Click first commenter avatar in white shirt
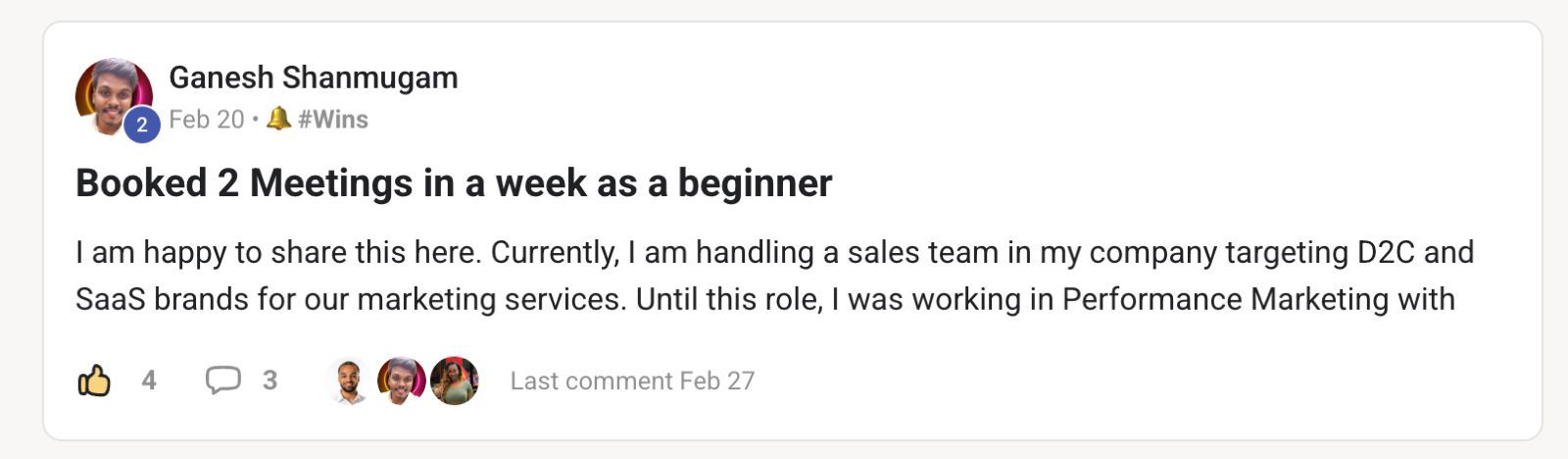Image resolution: width=1568 pixels, height=459 pixels. (349, 381)
